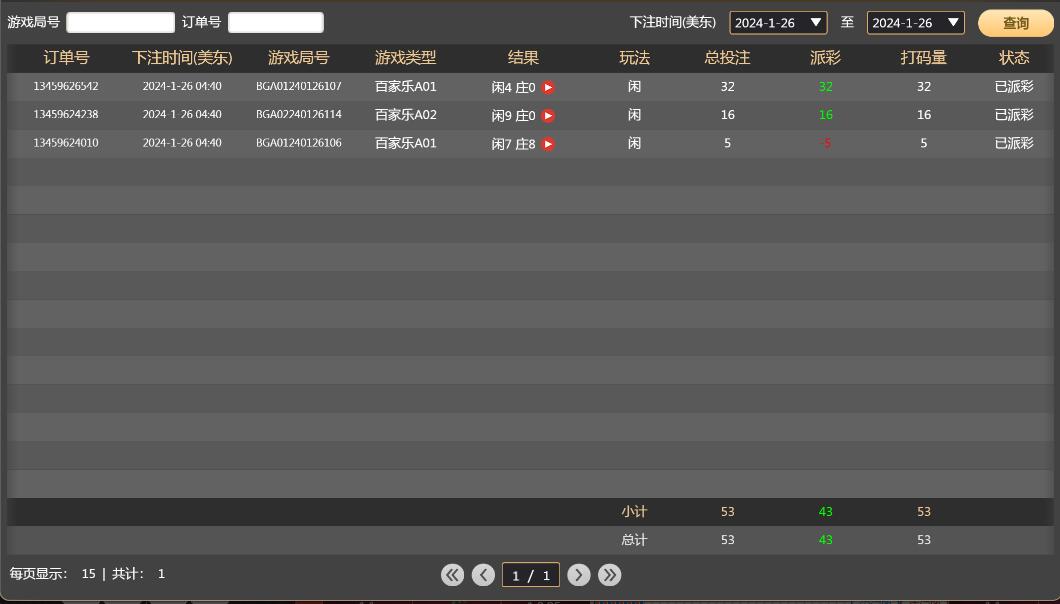Click game round BGA02240126114
This screenshot has height=604, width=1060.
(x=299, y=115)
